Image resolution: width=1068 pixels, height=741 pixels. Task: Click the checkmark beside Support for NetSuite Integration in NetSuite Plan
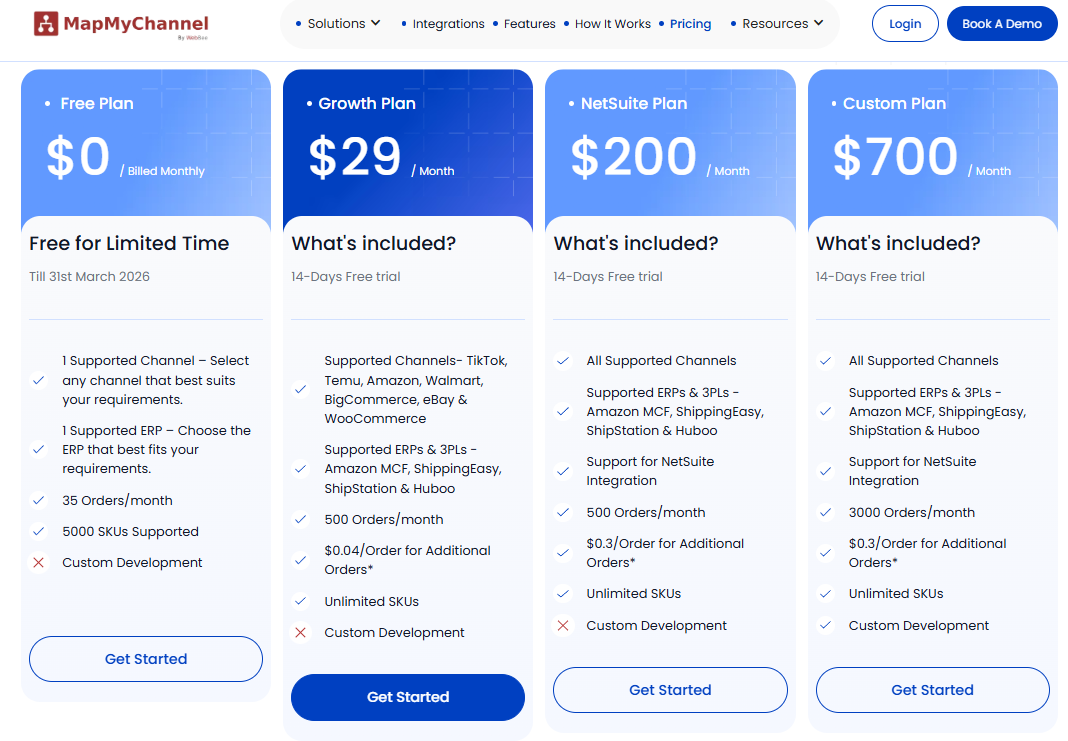(x=563, y=471)
